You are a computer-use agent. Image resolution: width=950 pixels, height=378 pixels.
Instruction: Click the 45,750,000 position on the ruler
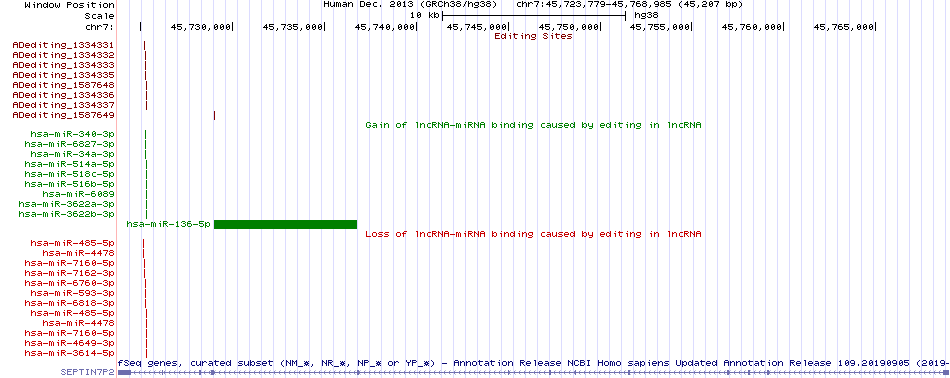tap(569, 27)
